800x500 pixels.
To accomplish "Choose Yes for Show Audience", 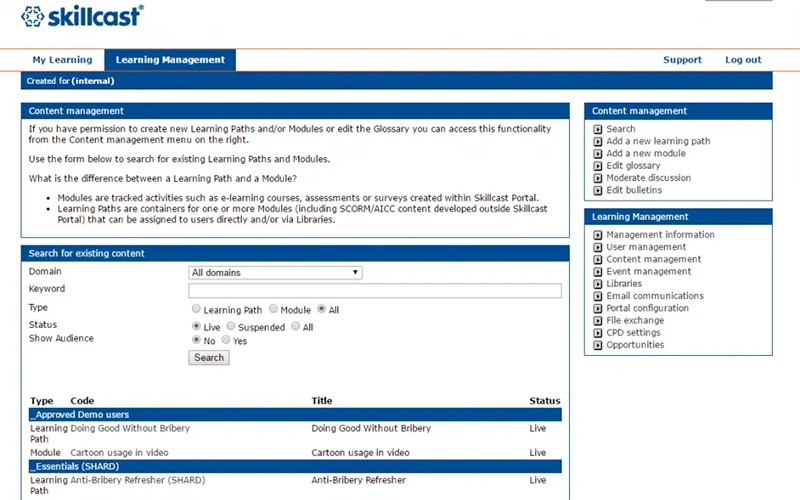I will [226, 339].
